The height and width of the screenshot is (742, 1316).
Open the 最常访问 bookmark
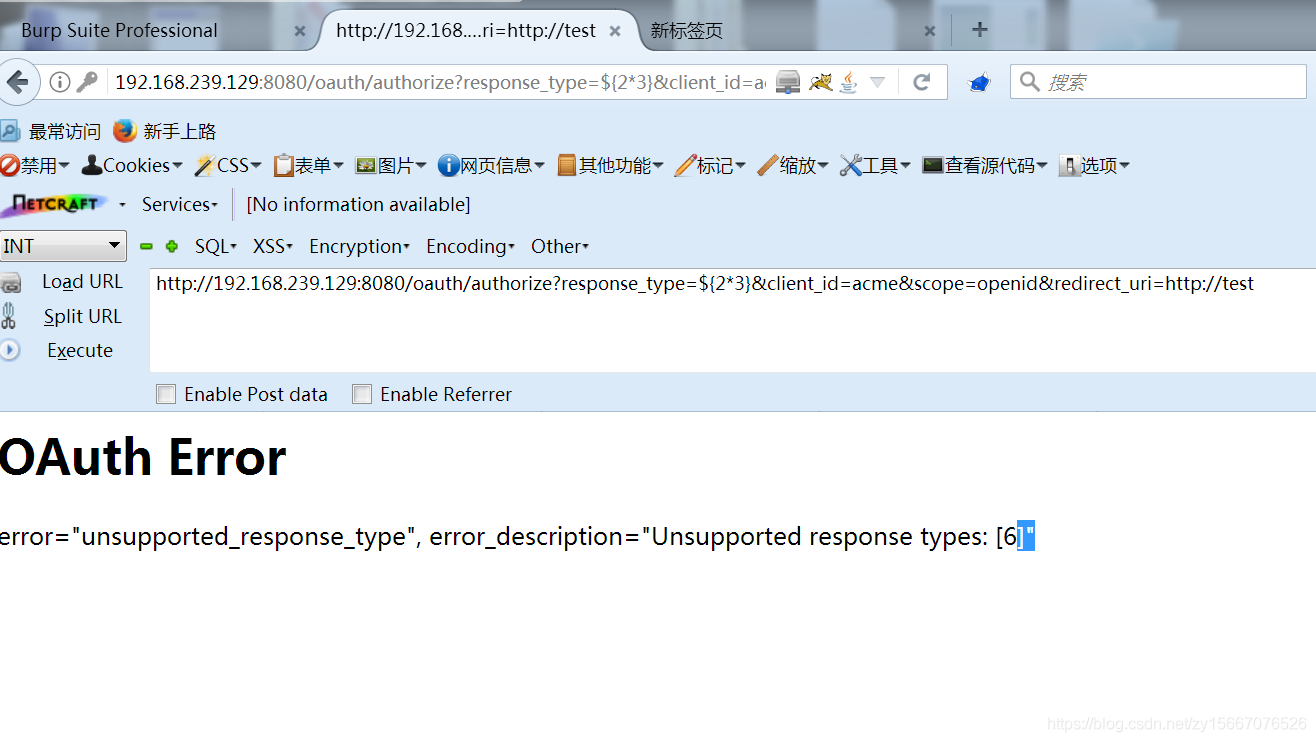[x=52, y=131]
